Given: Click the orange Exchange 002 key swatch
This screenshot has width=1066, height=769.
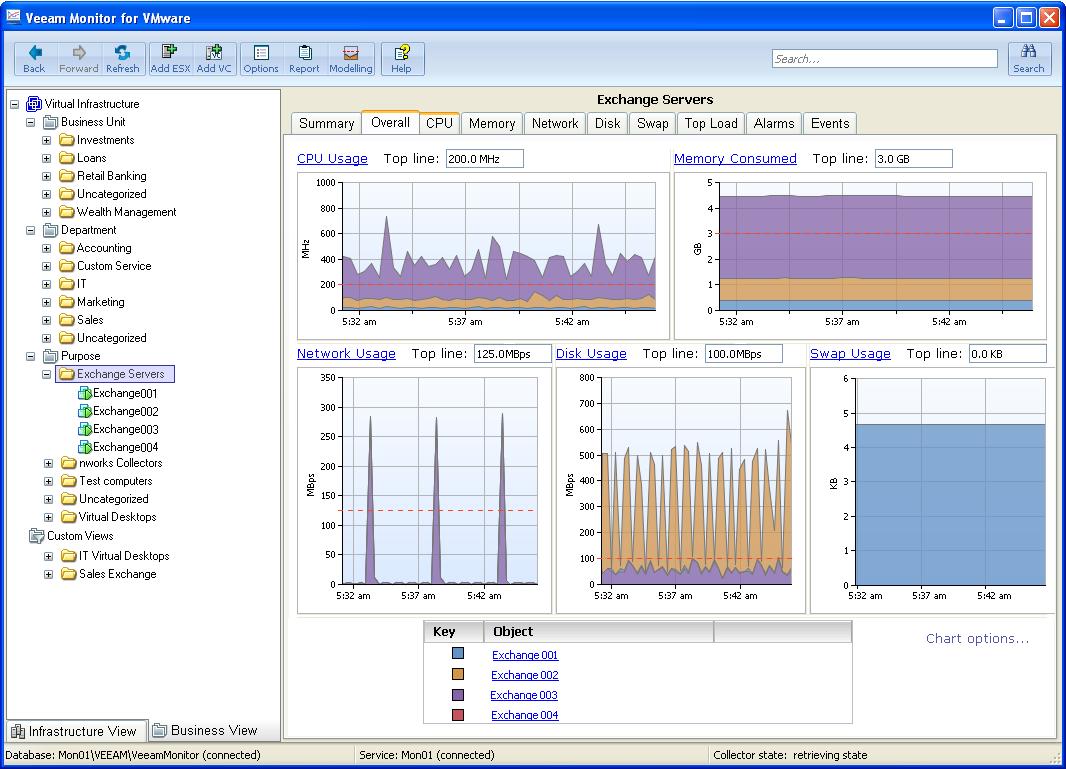Looking at the screenshot, I should [458, 674].
